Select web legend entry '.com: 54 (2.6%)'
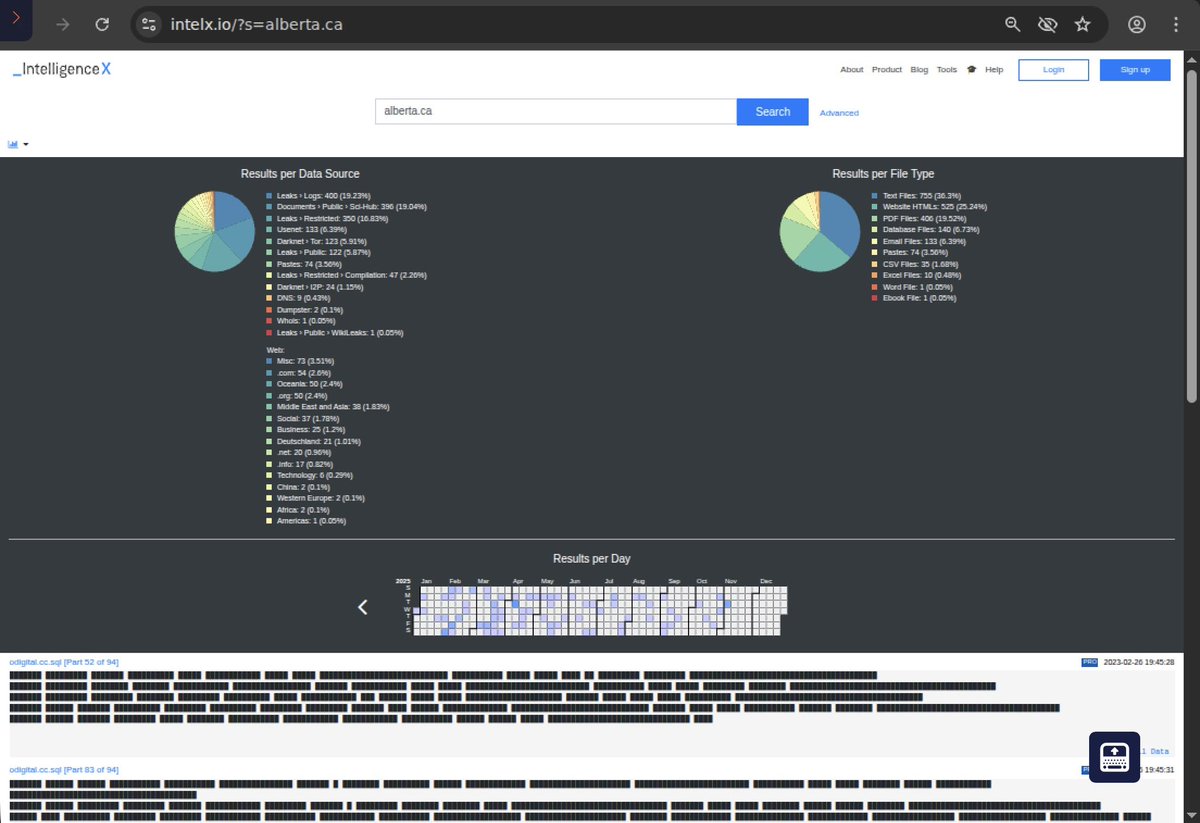The width and height of the screenshot is (1200, 823). coord(304,372)
